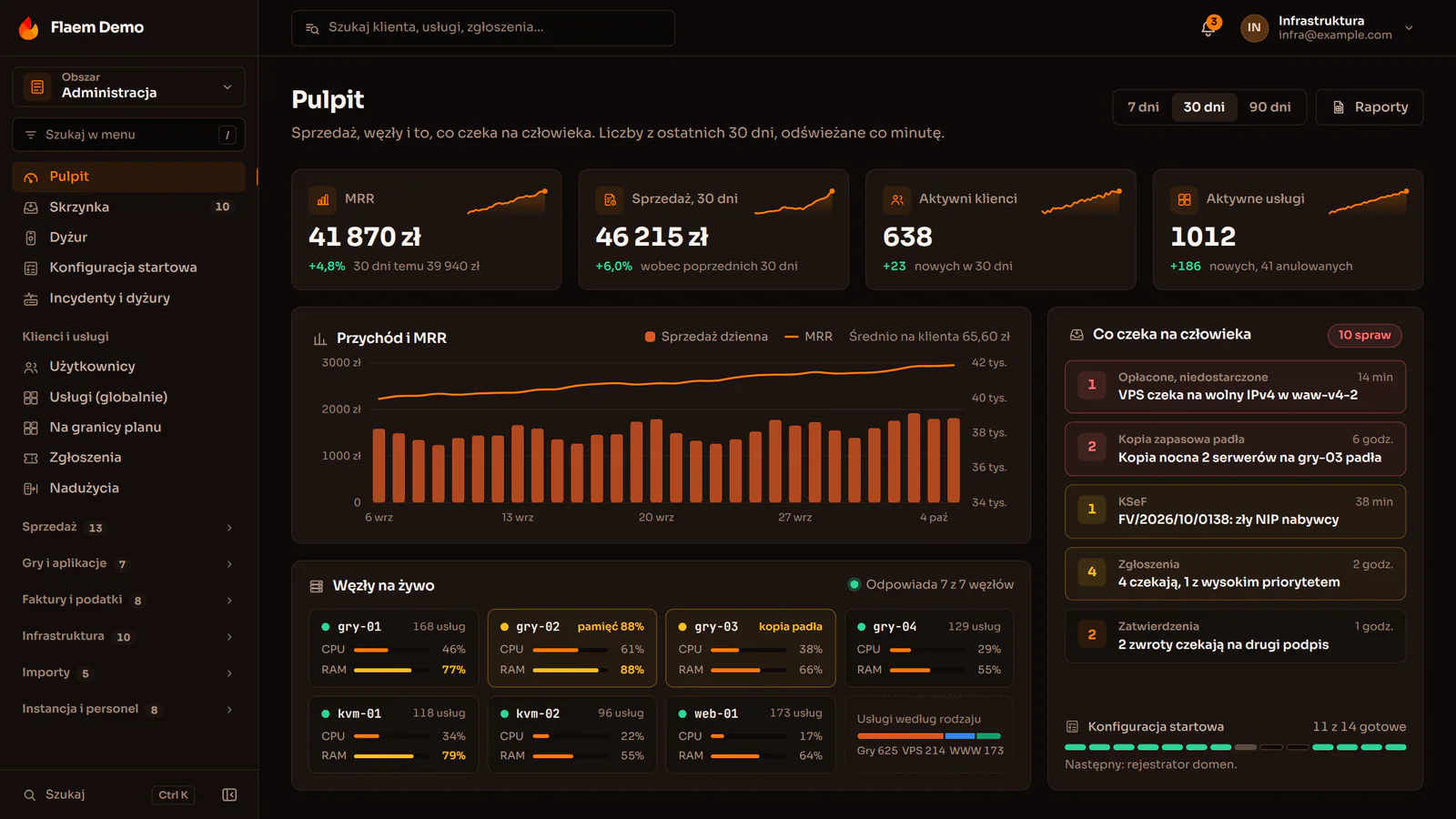Click the Aktywni klienci card icon

pyautogui.click(x=897, y=199)
